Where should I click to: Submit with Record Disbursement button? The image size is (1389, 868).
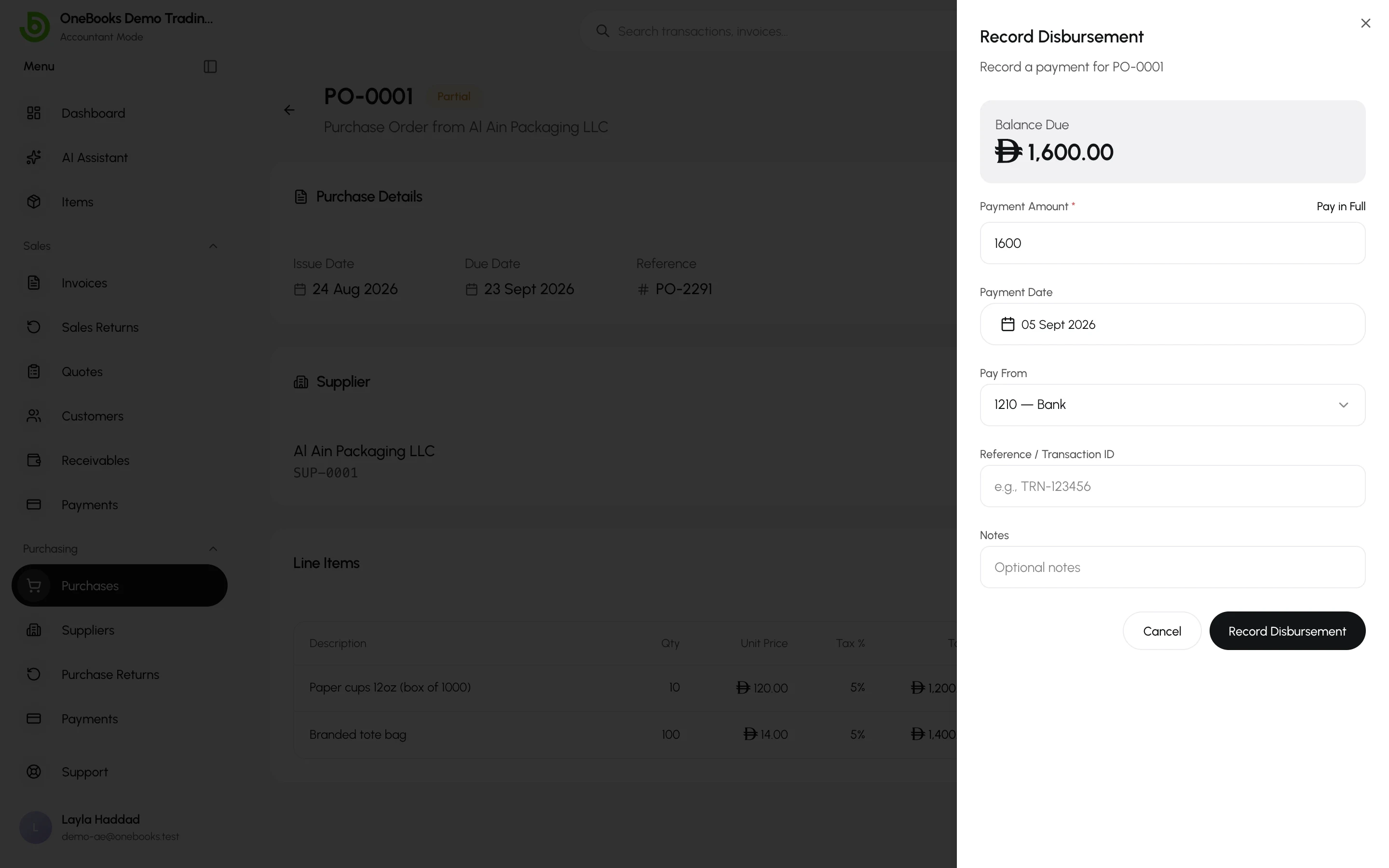pos(1287,631)
